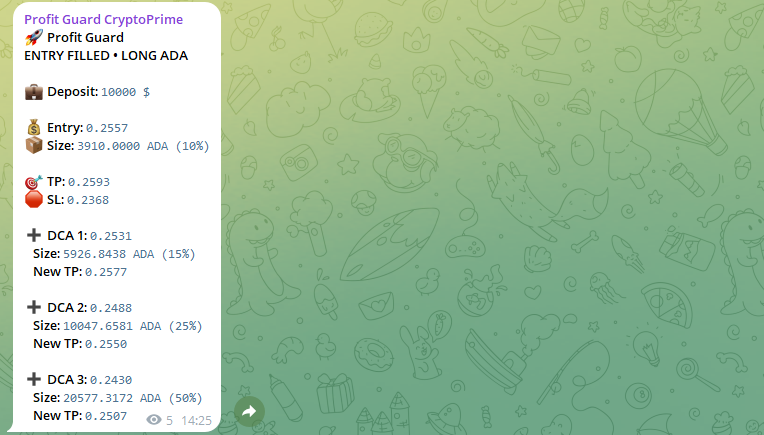This screenshot has height=435, width=764.
Task: Click the red stop sign SL emoji
Action: click(34, 200)
